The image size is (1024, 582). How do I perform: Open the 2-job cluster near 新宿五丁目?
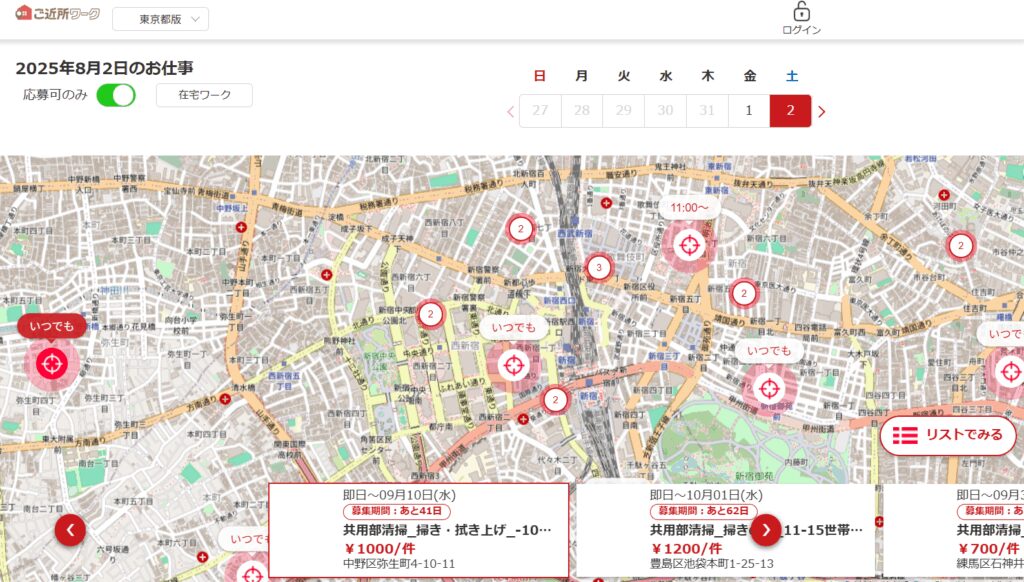point(743,293)
